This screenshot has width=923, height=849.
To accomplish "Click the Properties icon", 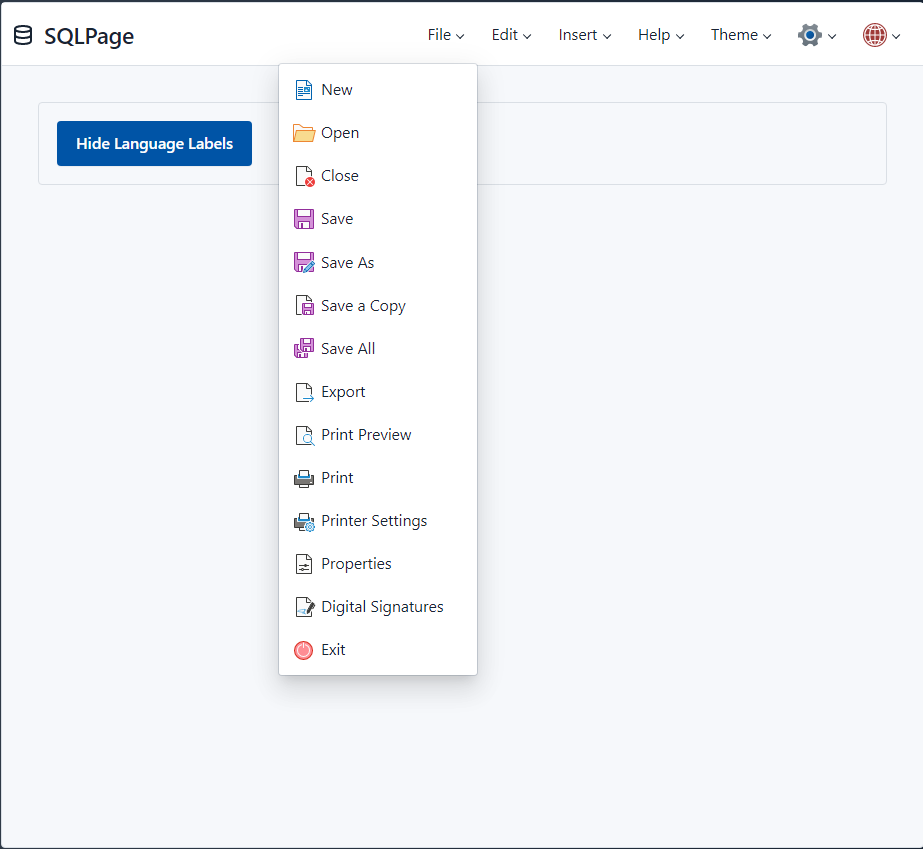I will pyautogui.click(x=304, y=564).
